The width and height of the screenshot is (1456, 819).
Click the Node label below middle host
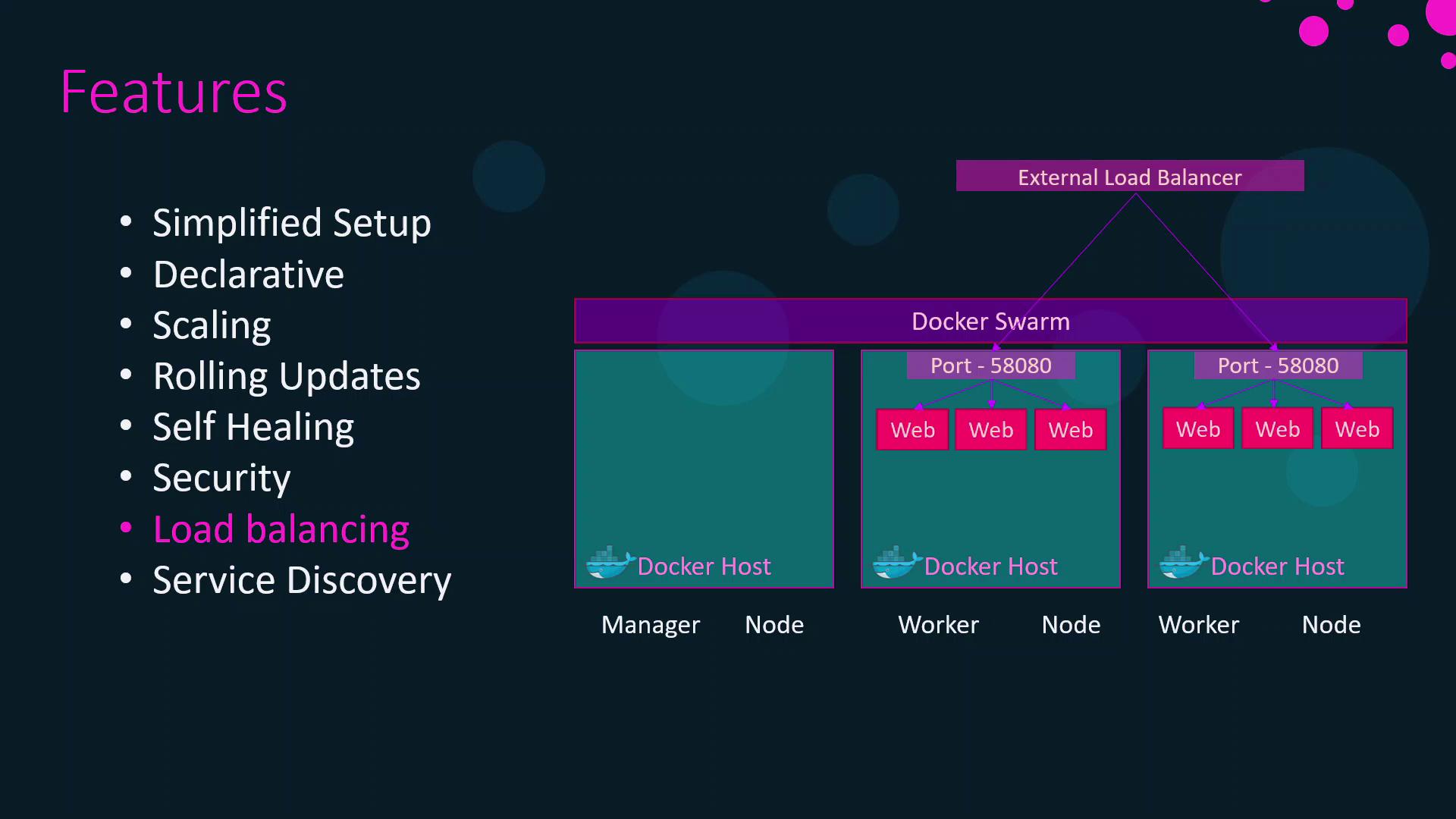(1071, 625)
